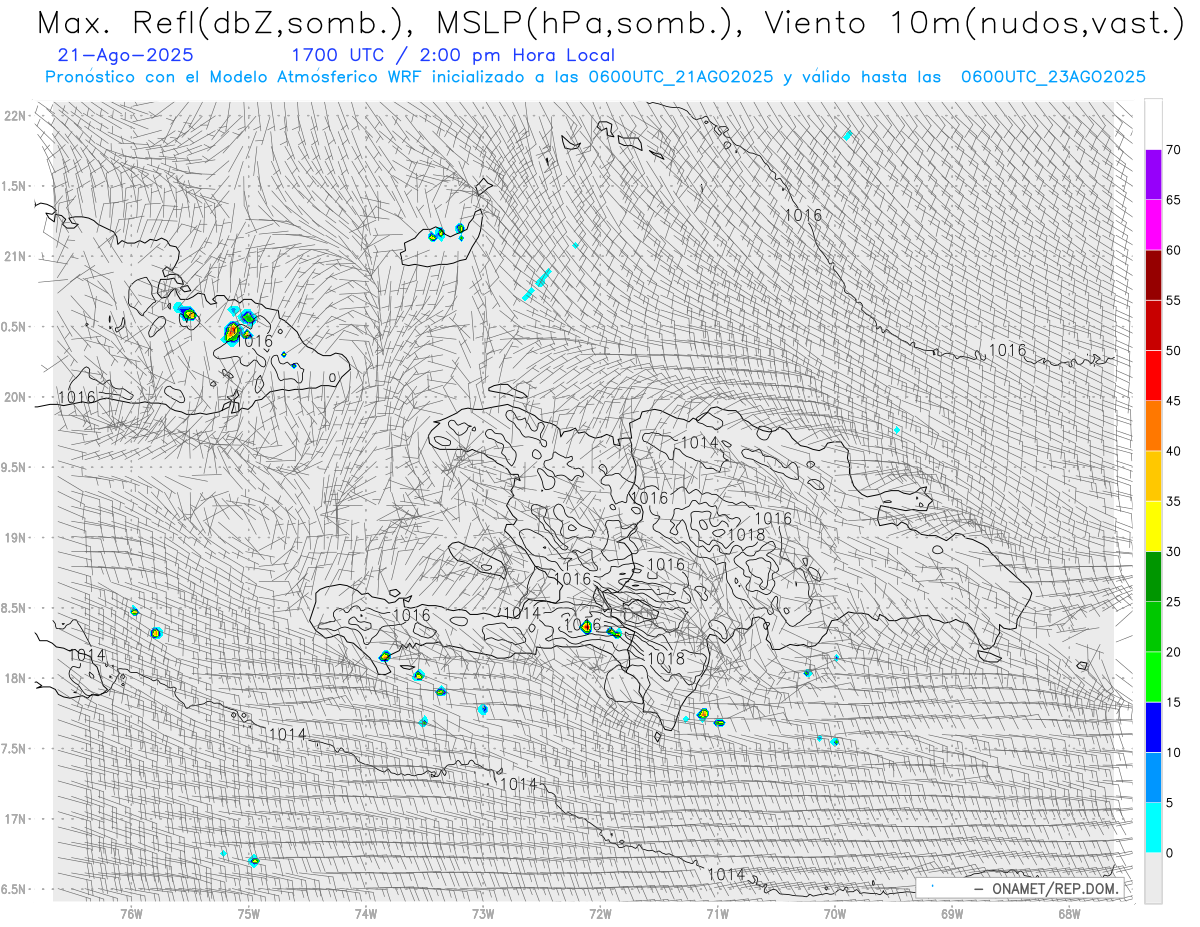This screenshot has height=927, width=1200.
Task: Select the orange 40–45 dBZ legend band
Action: 1153,426
